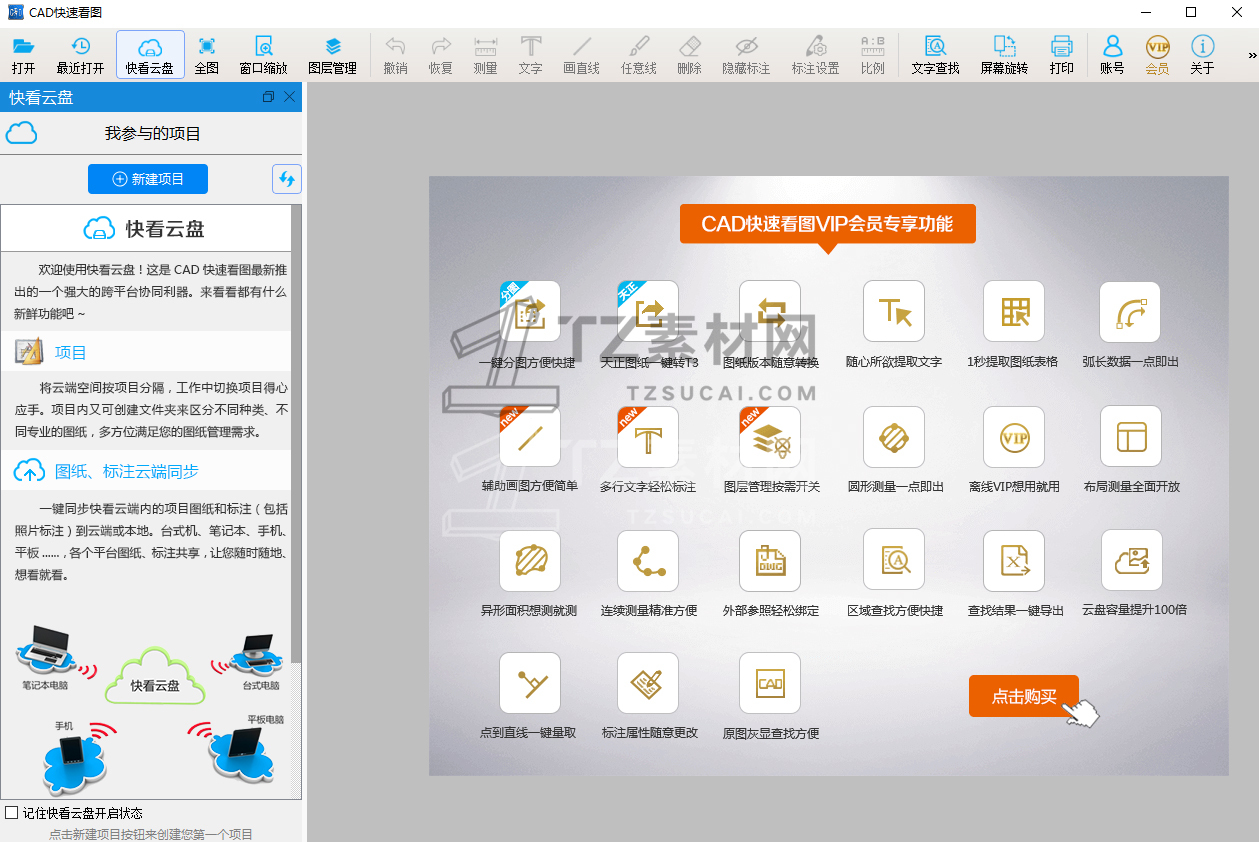Print the drawing with 打印
1259x842 pixels.
(x=1061, y=55)
